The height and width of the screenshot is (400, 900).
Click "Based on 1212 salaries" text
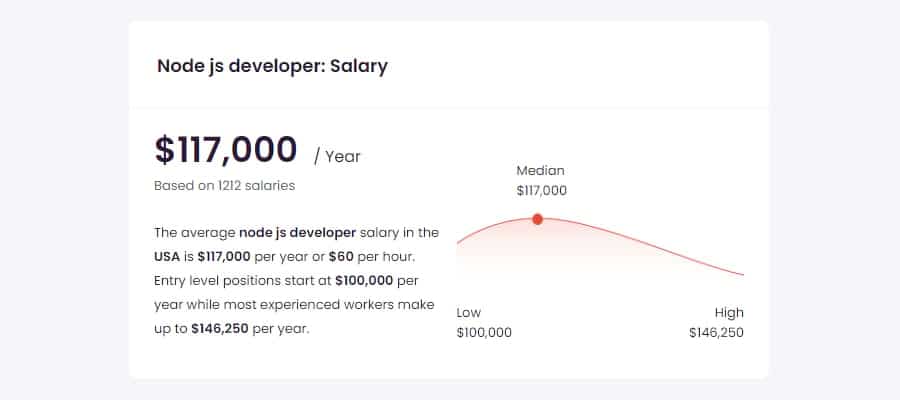[x=224, y=185]
